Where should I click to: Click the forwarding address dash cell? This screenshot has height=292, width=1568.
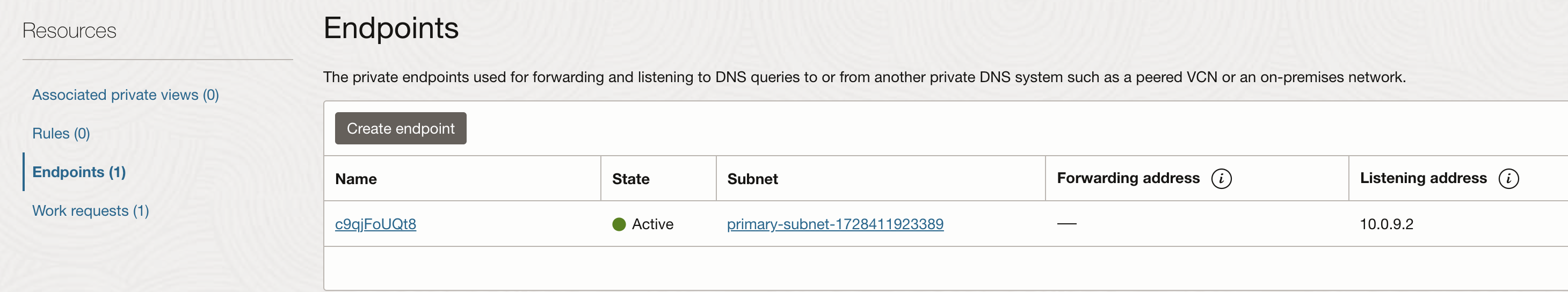1066,224
